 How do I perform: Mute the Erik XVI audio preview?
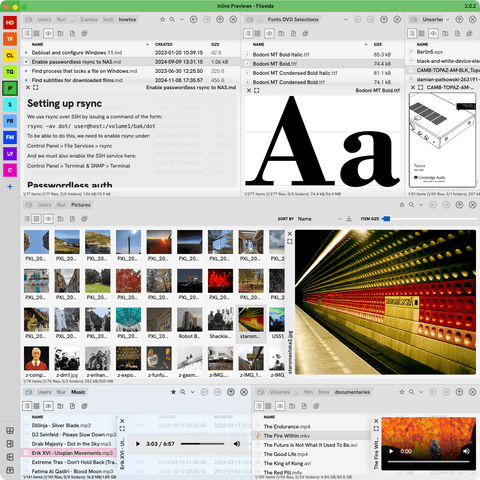coord(237,444)
